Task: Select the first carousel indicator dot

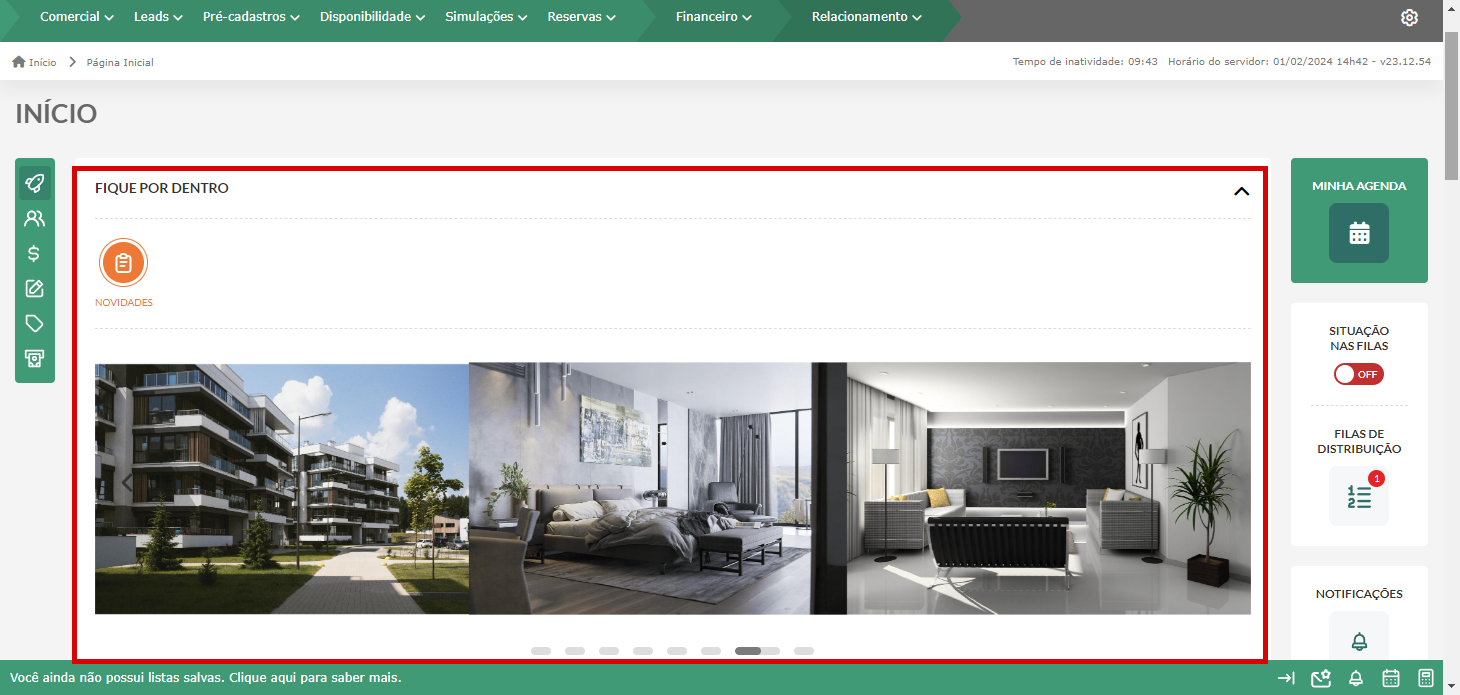Action: point(541,651)
